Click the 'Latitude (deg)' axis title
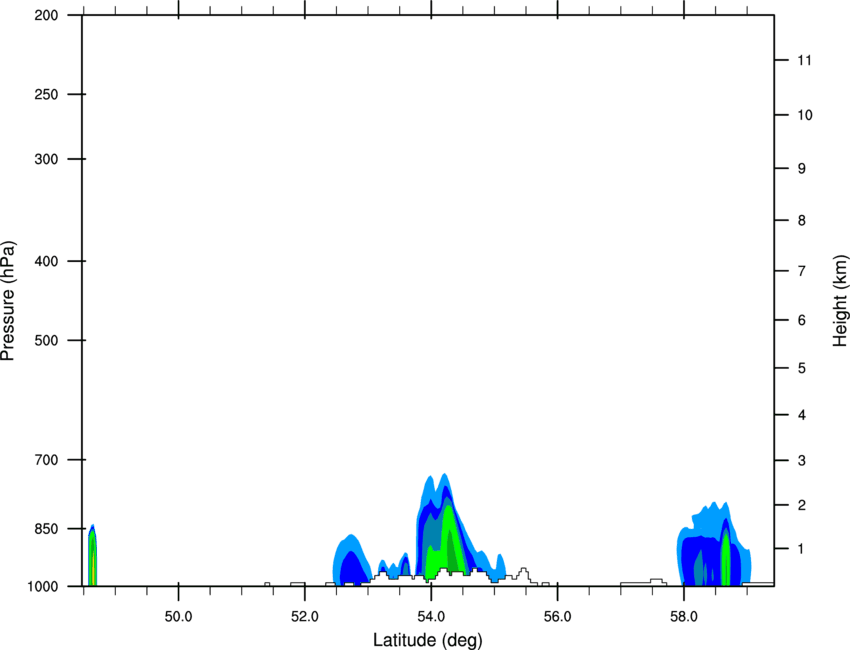 click(428, 640)
